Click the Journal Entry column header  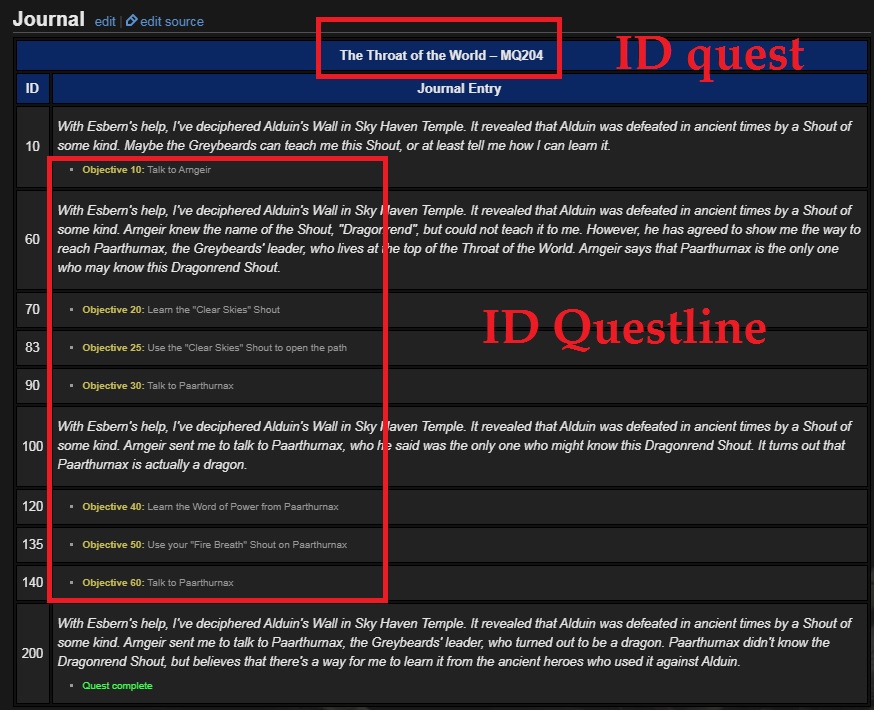459,89
